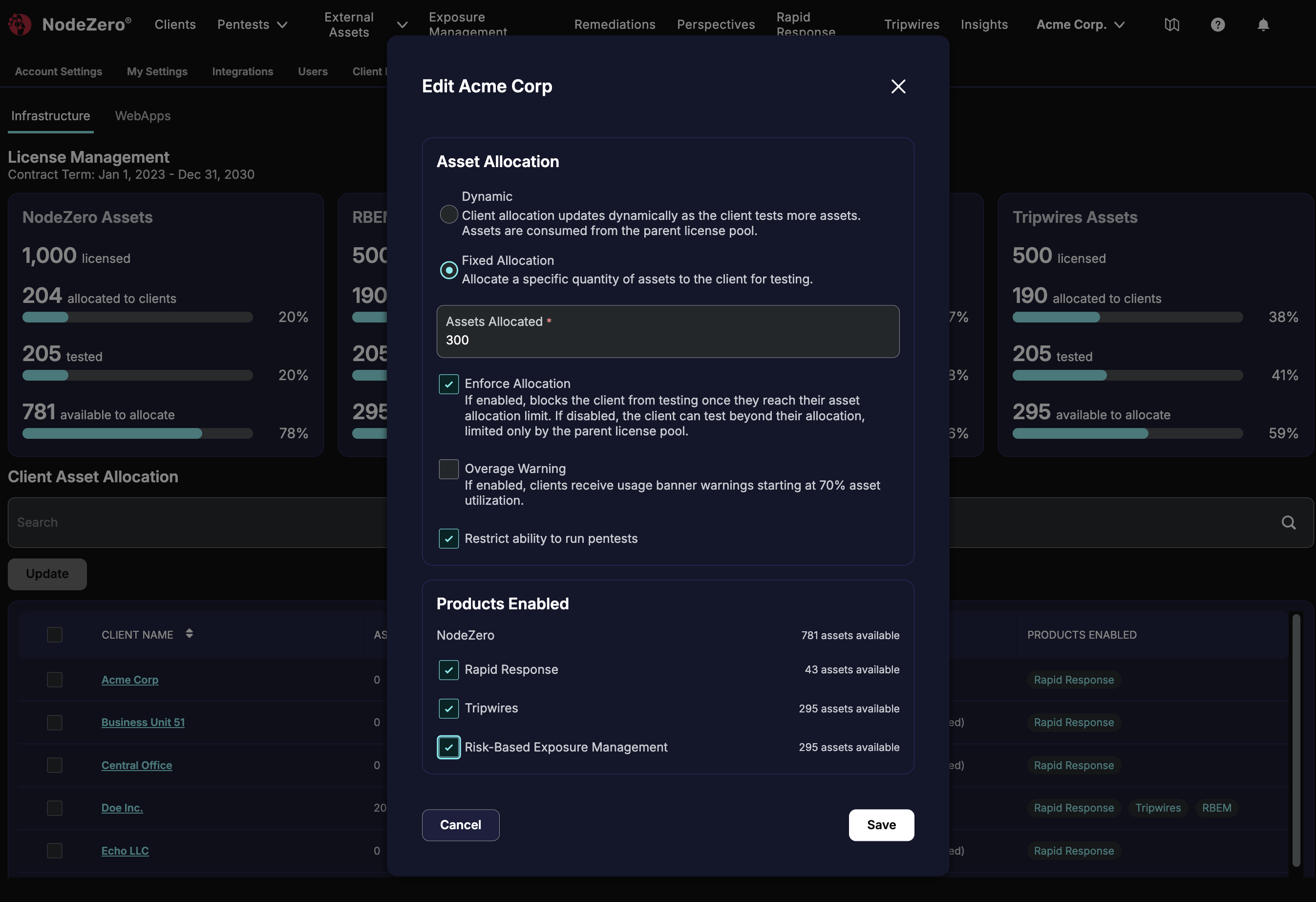Open the Acme Corp client link
Viewport: 1316px width, 902px height.
129,679
